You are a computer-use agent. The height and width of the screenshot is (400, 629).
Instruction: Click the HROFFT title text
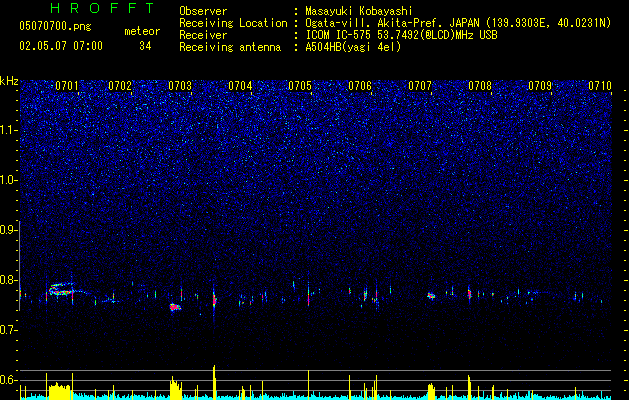tap(102, 8)
